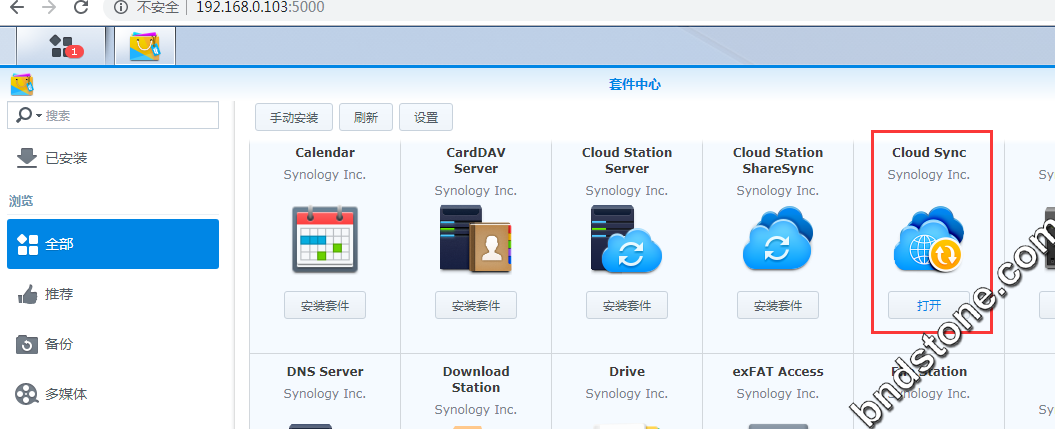The height and width of the screenshot is (429, 1055).
Task: Click the Cloud Station ShareSync package icon
Action: (778, 239)
